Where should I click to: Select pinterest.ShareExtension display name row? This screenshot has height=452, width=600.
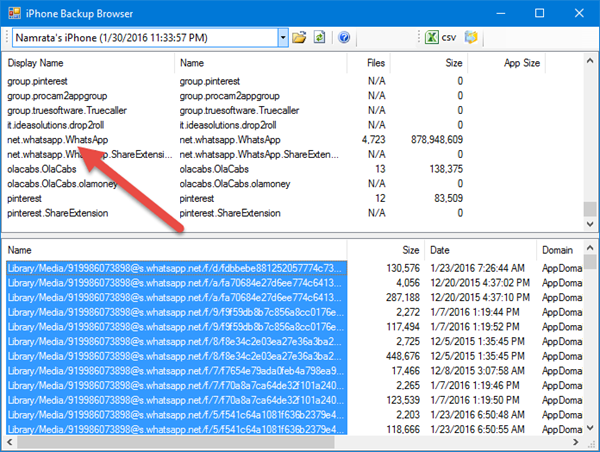click(57, 213)
